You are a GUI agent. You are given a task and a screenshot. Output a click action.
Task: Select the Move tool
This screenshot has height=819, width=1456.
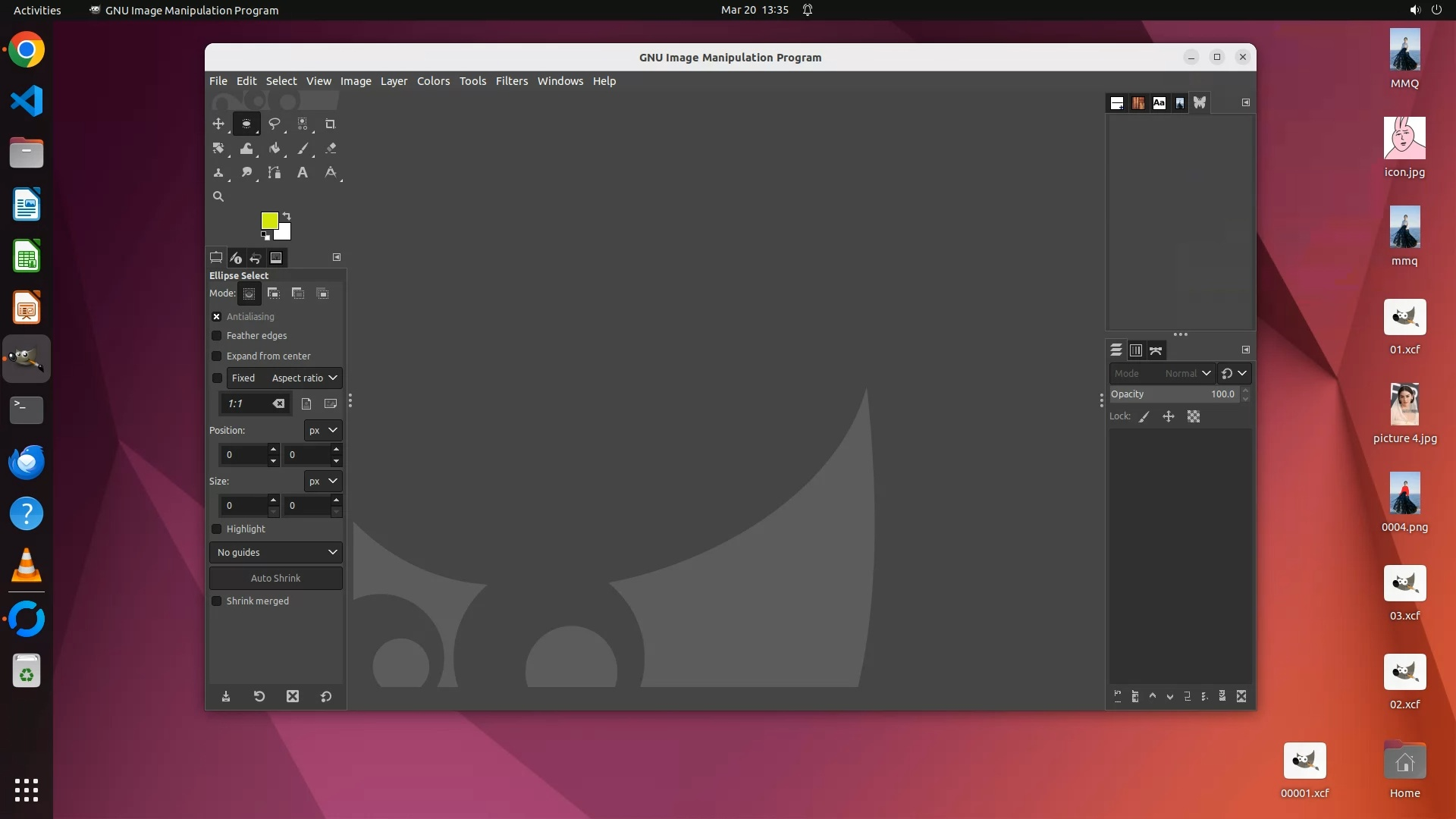coord(218,124)
